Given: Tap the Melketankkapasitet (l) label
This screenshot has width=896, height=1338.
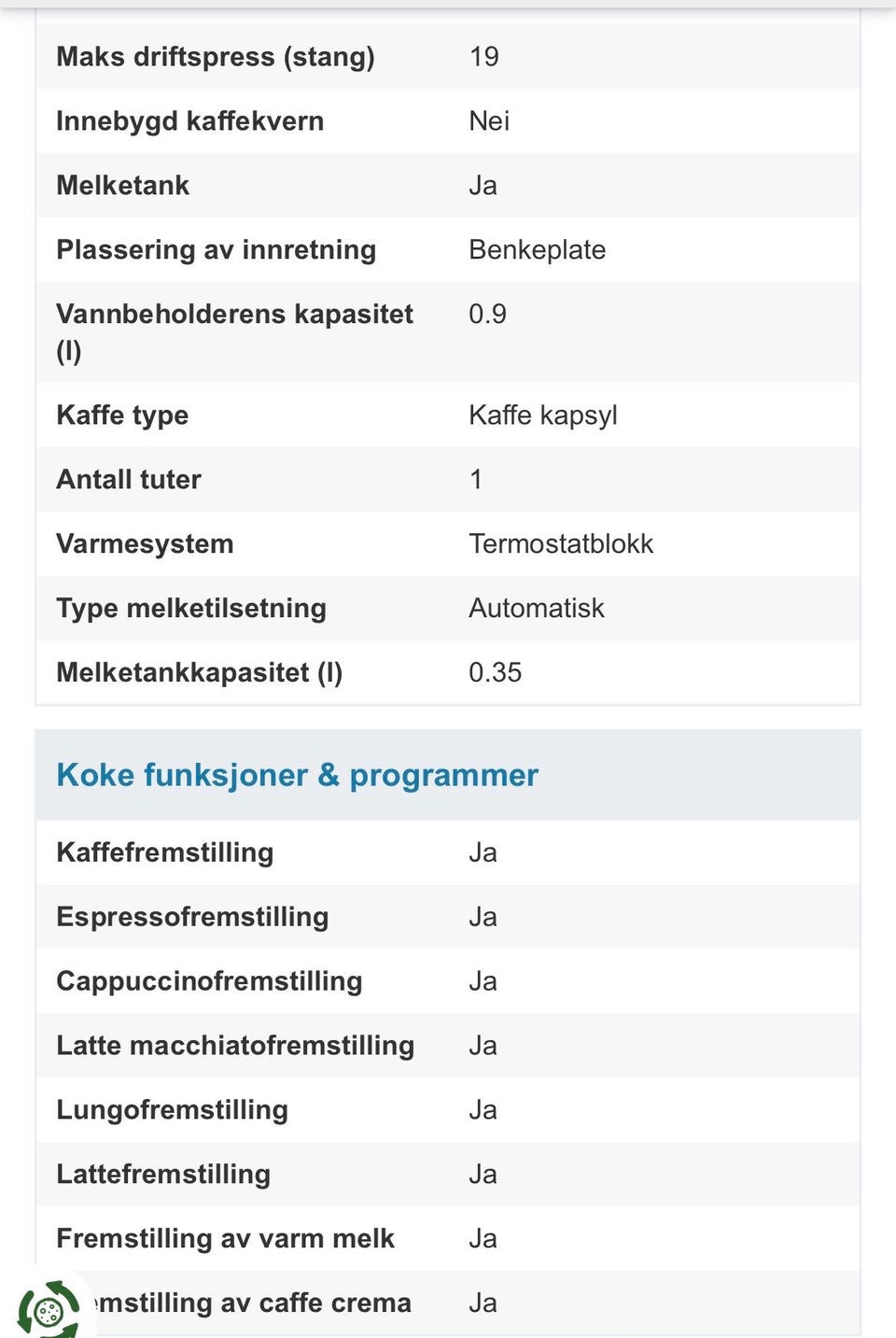Looking at the screenshot, I should [x=199, y=673].
